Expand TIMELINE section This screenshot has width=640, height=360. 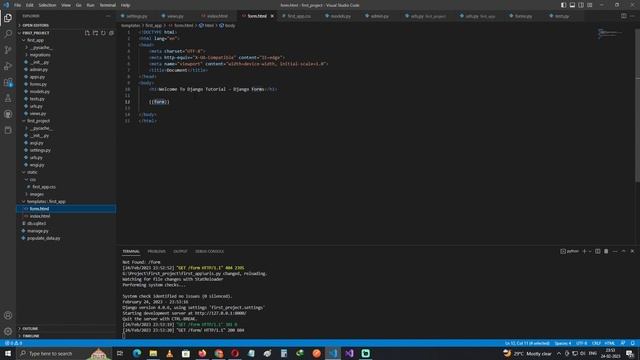tap(66, 336)
